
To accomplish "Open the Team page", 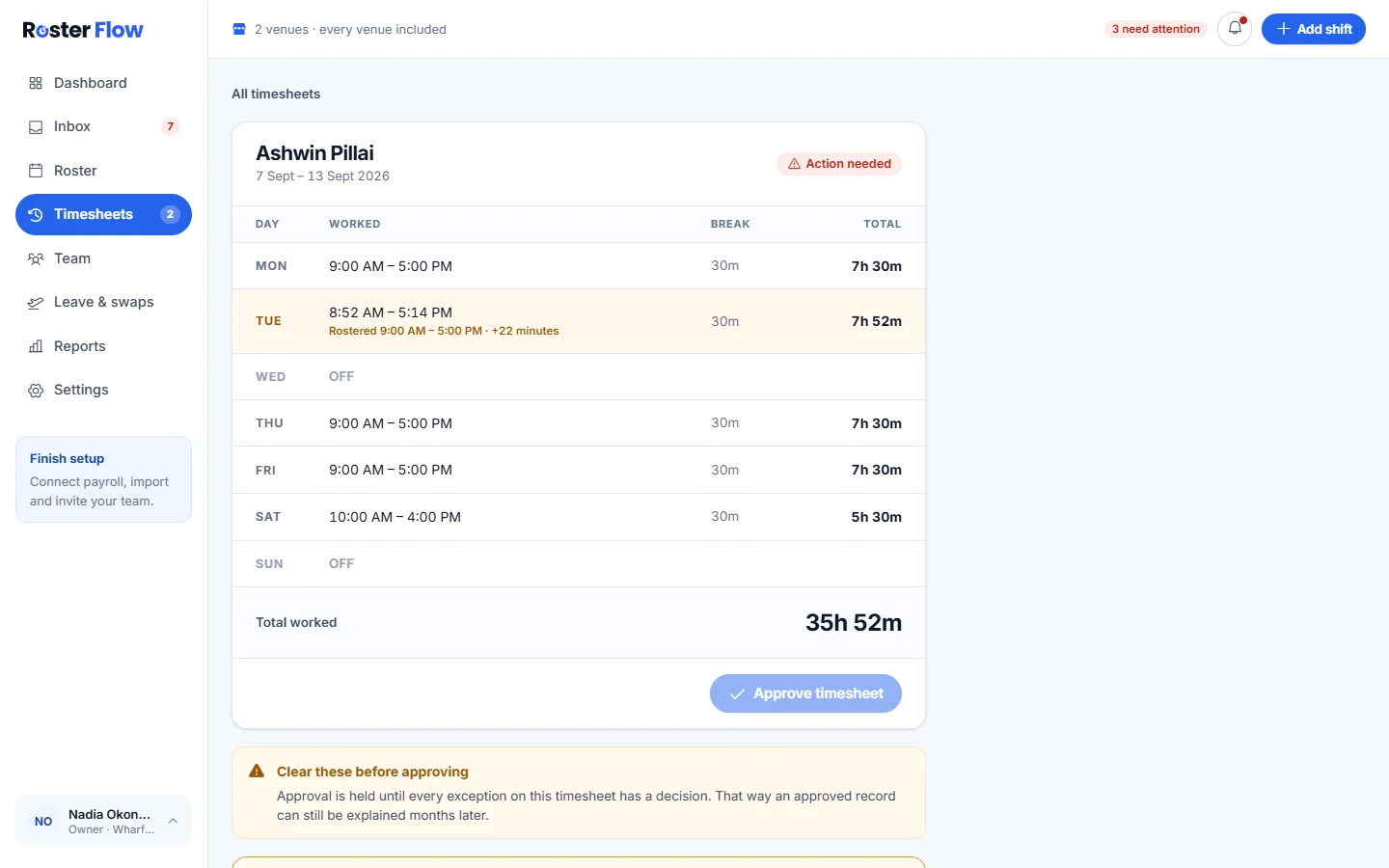I will [x=103, y=258].
